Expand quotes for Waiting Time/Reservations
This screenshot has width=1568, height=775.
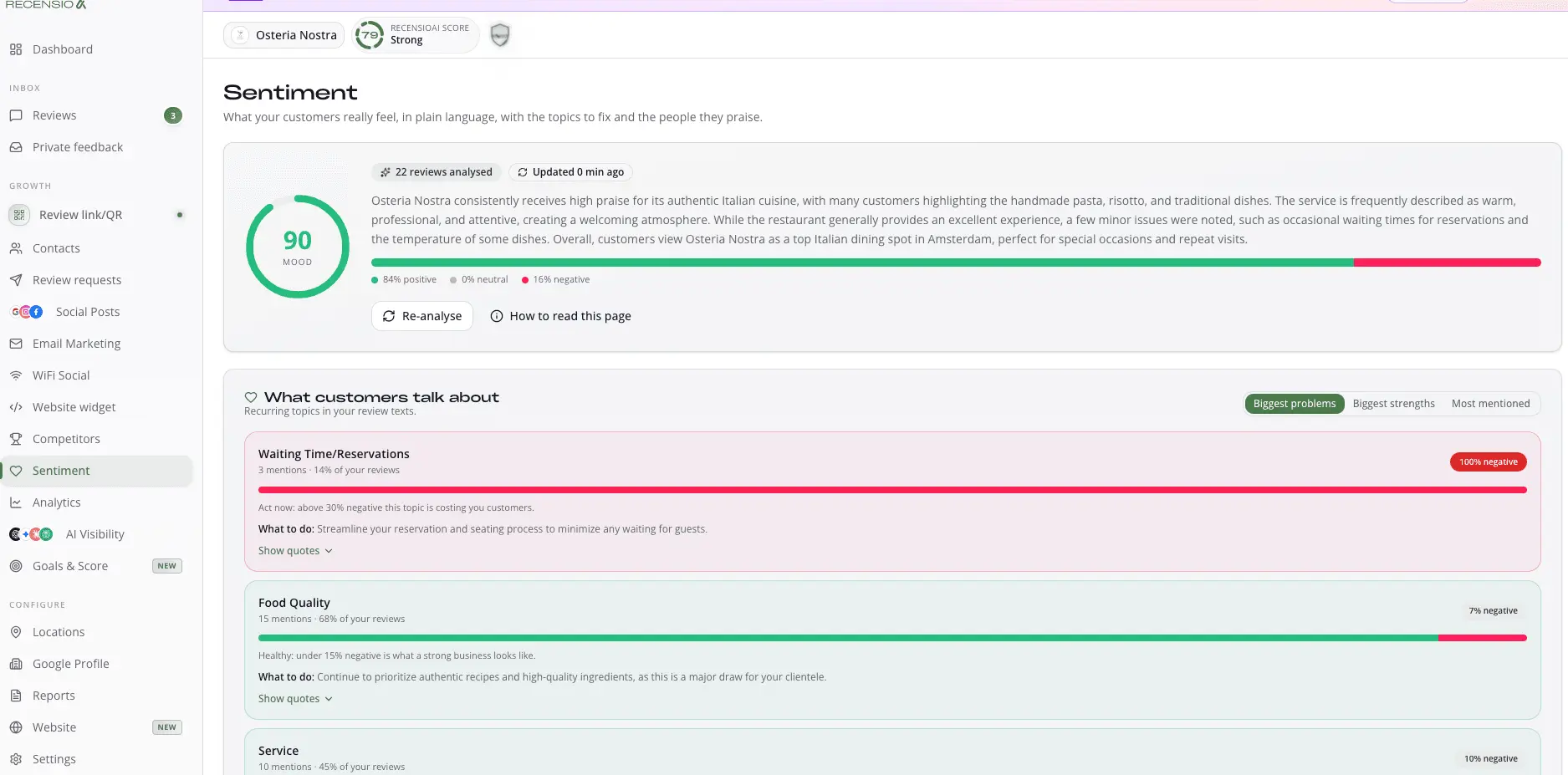pos(295,551)
